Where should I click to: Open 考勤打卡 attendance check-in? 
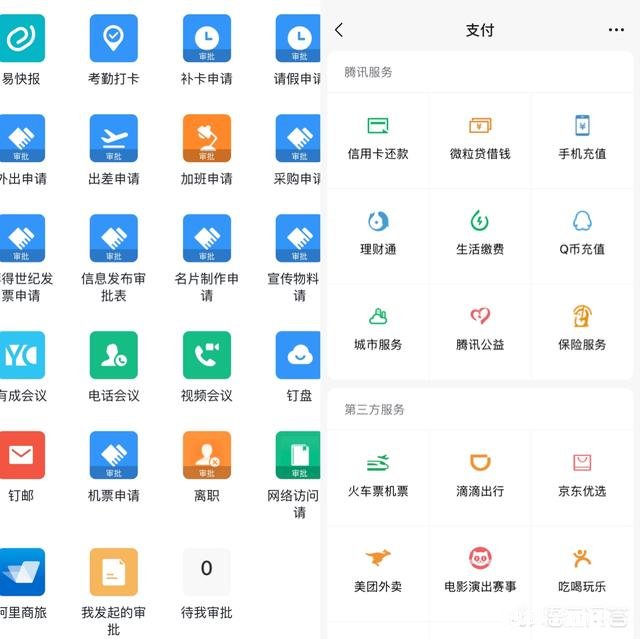coord(113,38)
